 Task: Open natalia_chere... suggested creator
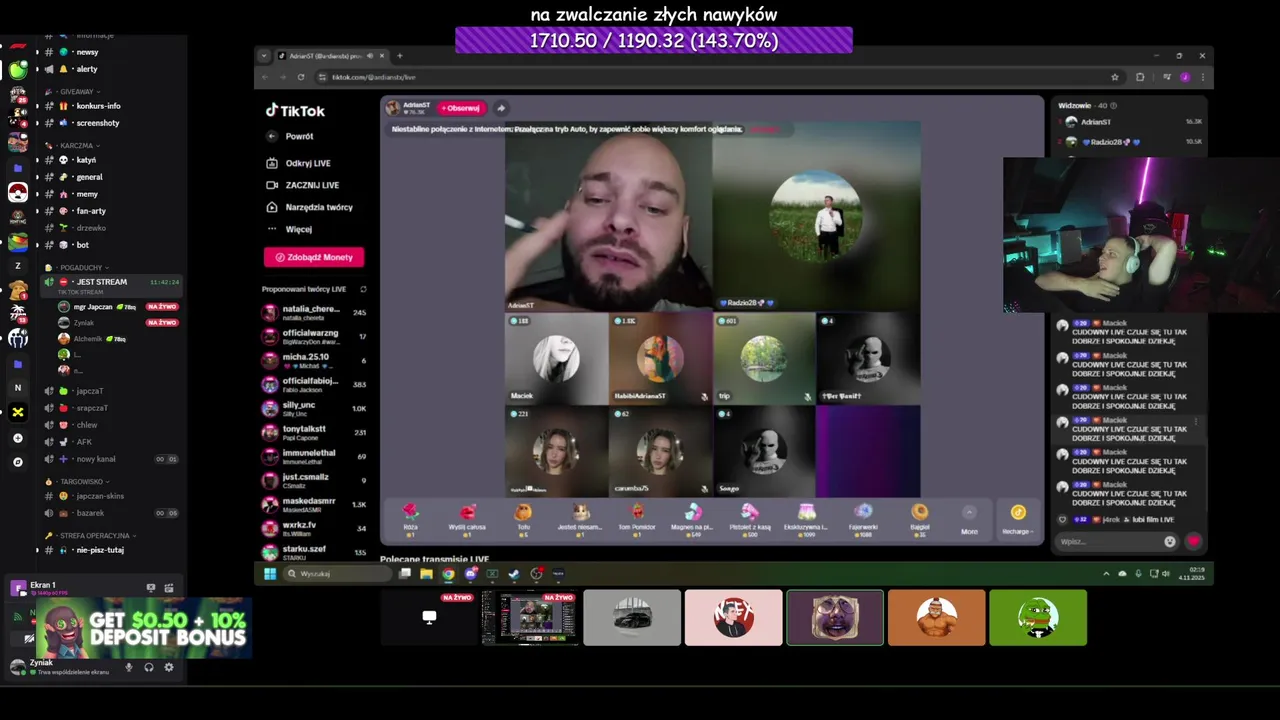click(315, 312)
